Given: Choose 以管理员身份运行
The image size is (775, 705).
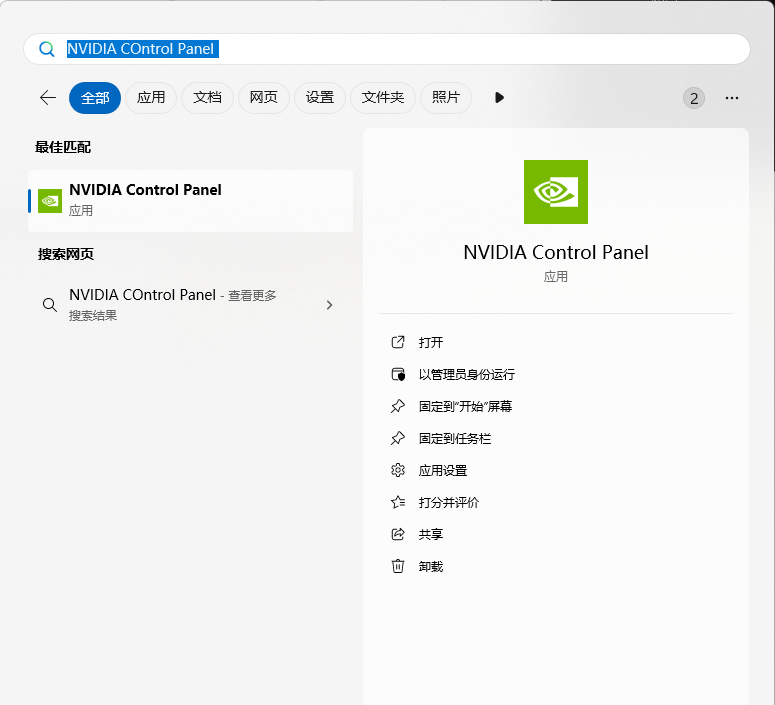Looking at the screenshot, I should tap(467, 374).
